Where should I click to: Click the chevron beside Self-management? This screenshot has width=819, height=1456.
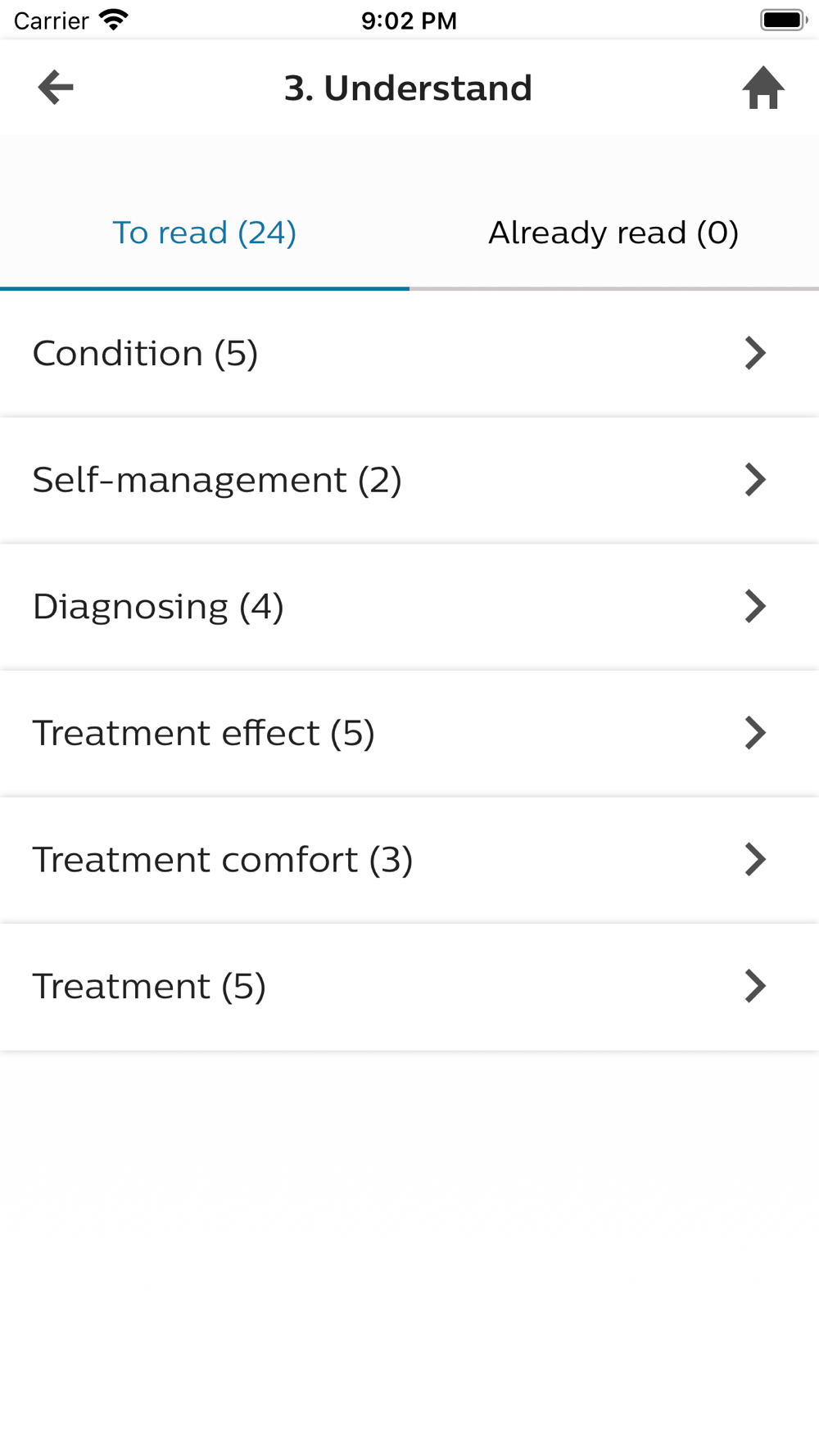(754, 480)
